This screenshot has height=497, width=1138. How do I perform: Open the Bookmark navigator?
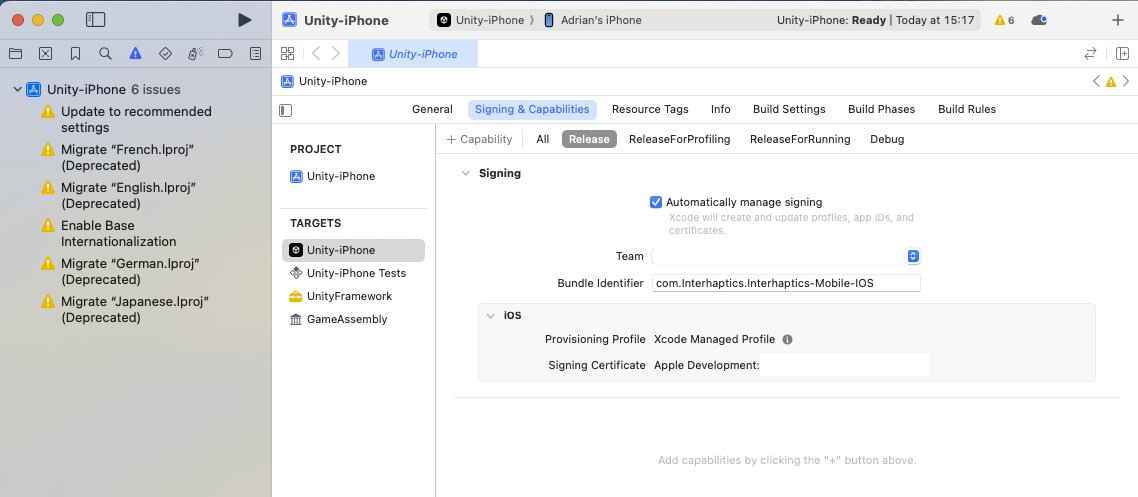(75, 53)
